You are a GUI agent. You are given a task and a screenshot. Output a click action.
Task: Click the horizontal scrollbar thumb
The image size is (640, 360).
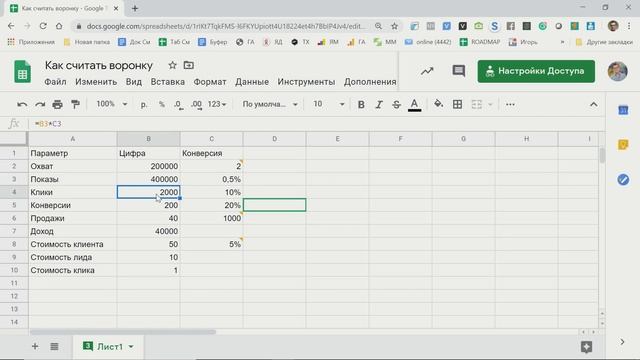pyautogui.click(x=122, y=332)
